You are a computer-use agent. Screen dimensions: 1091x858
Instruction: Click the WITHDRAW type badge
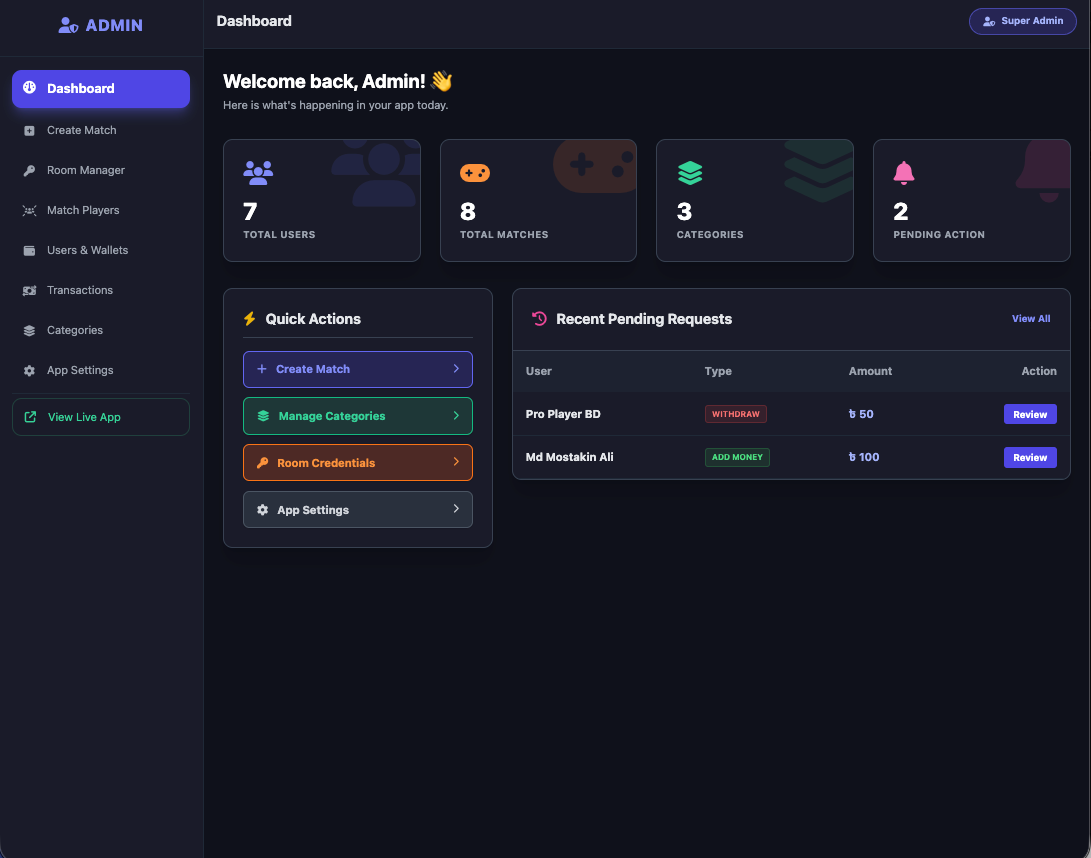coord(735,414)
